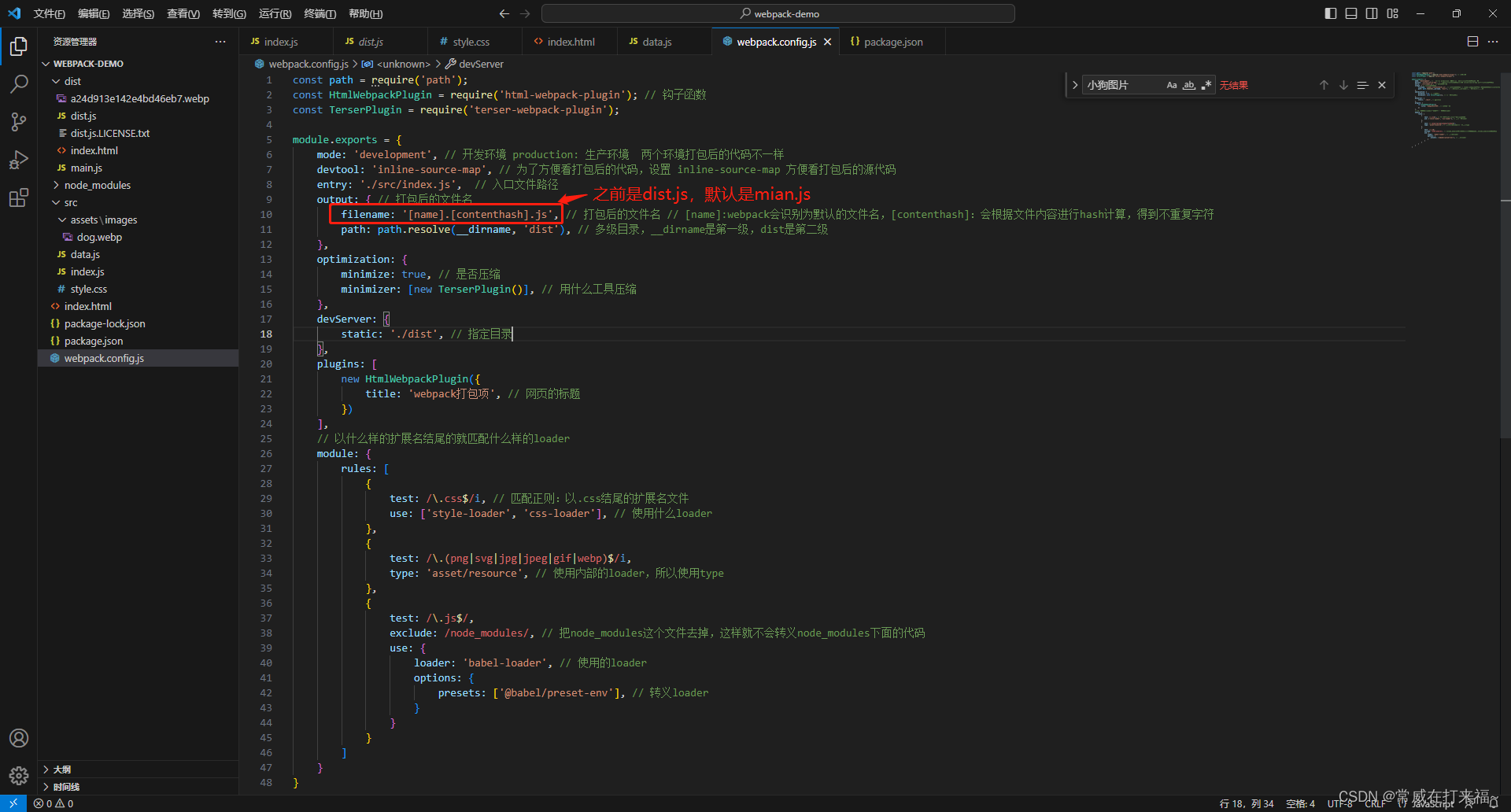Navigate forward with the right arrow
Viewport: 1511px width, 812px height.
tap(526, 13)
